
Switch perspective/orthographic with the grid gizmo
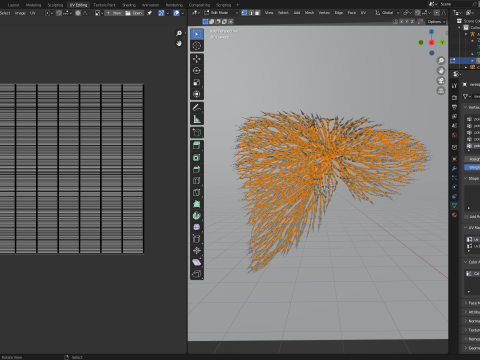[441, 91]
